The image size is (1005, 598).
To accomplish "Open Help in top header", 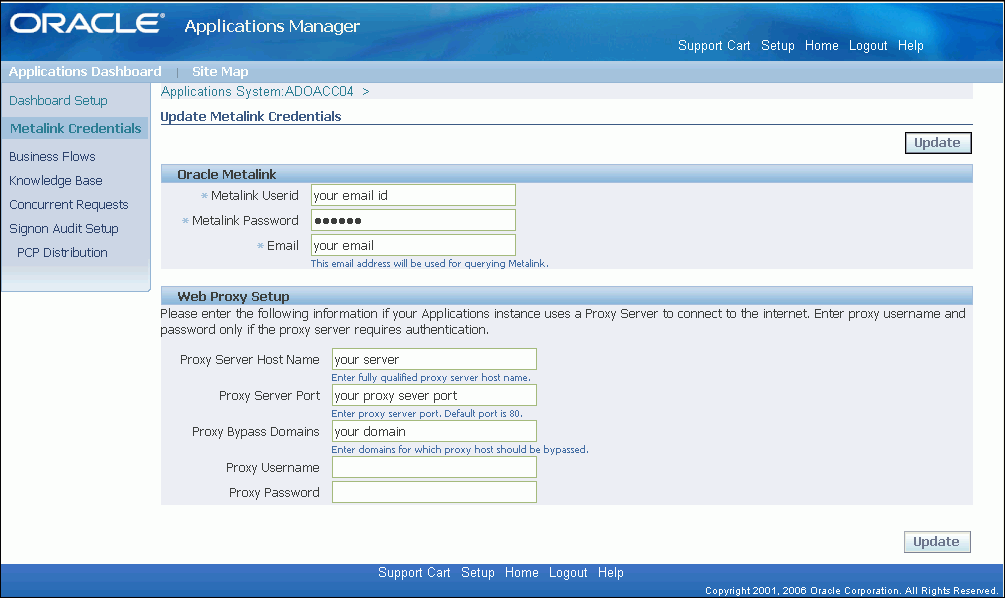I will (910, 46).
